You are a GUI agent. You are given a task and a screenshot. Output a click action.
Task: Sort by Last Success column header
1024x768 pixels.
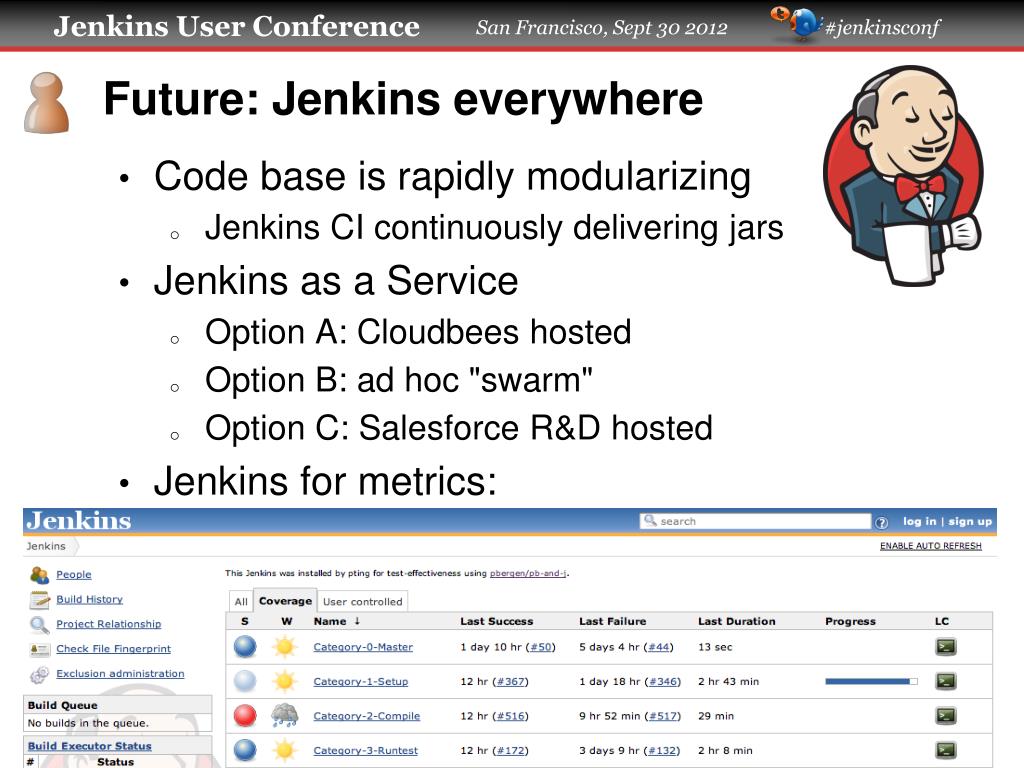coord(496,621)
